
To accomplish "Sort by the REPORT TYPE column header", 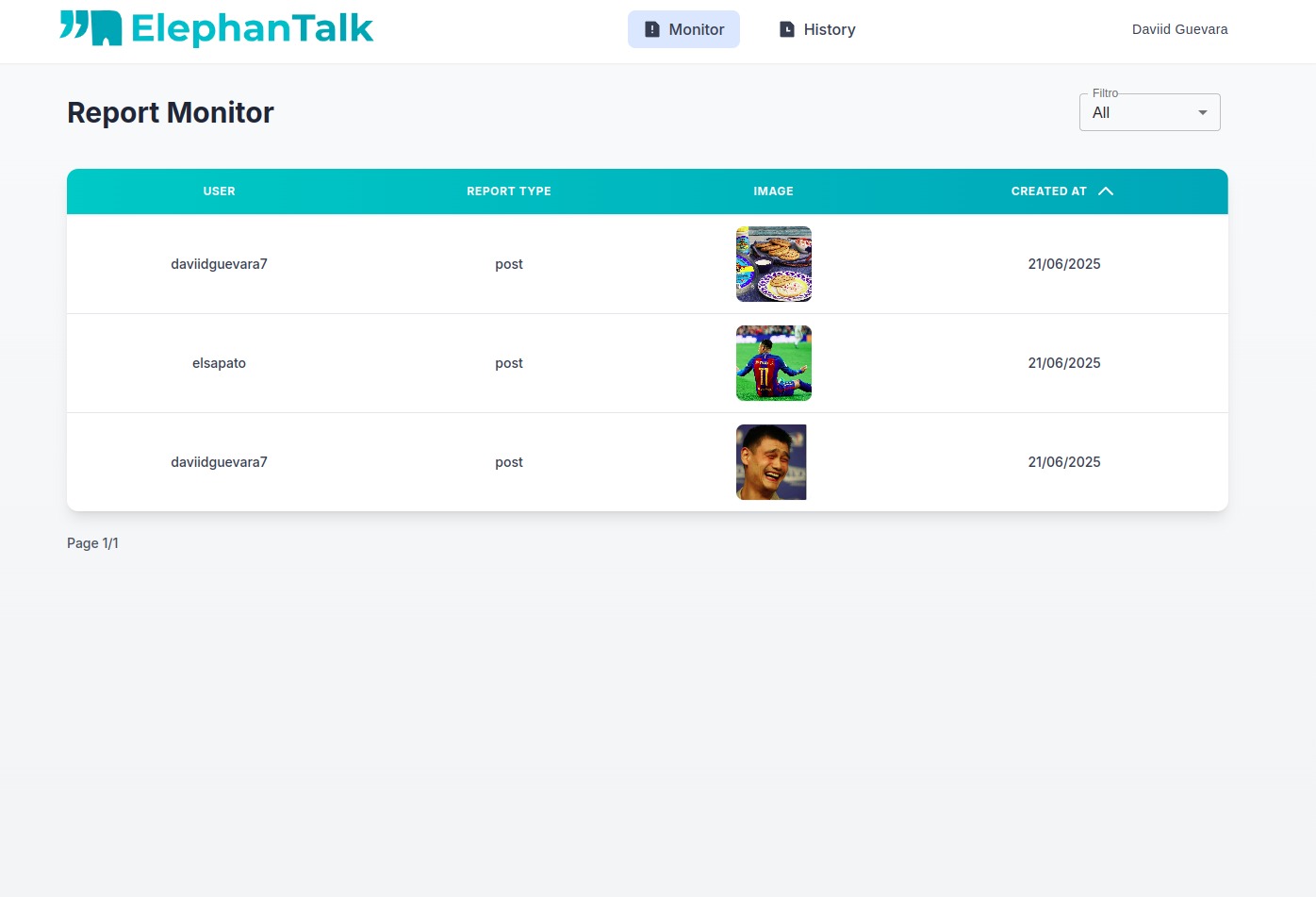I will pos(508,191).
